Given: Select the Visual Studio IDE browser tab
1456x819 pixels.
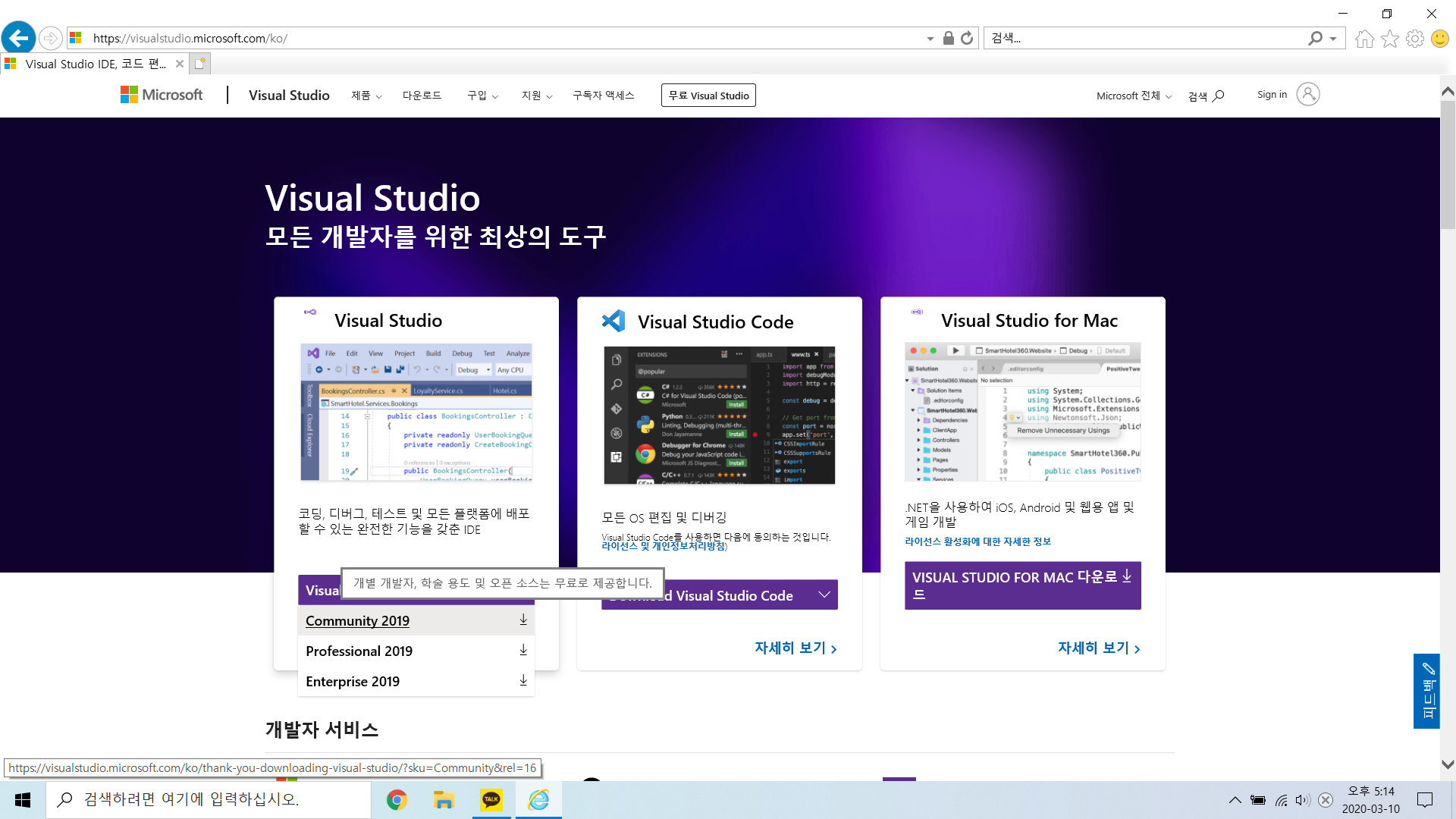Looking at the screenshot, I should tap(95, 64).
